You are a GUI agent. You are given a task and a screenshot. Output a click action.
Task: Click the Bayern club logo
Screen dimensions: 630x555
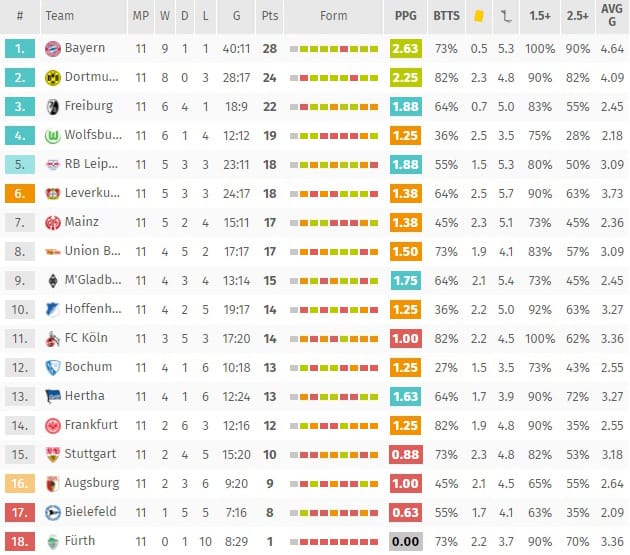point(53,49)
